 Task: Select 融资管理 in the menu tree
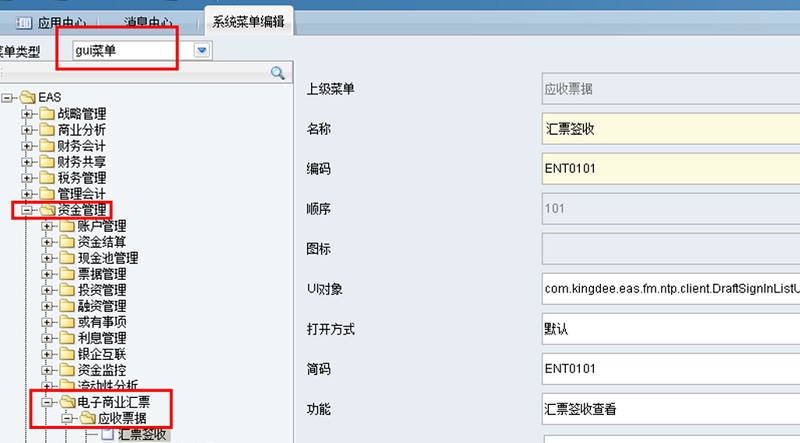pyautogui.click(x=101, y=306)
